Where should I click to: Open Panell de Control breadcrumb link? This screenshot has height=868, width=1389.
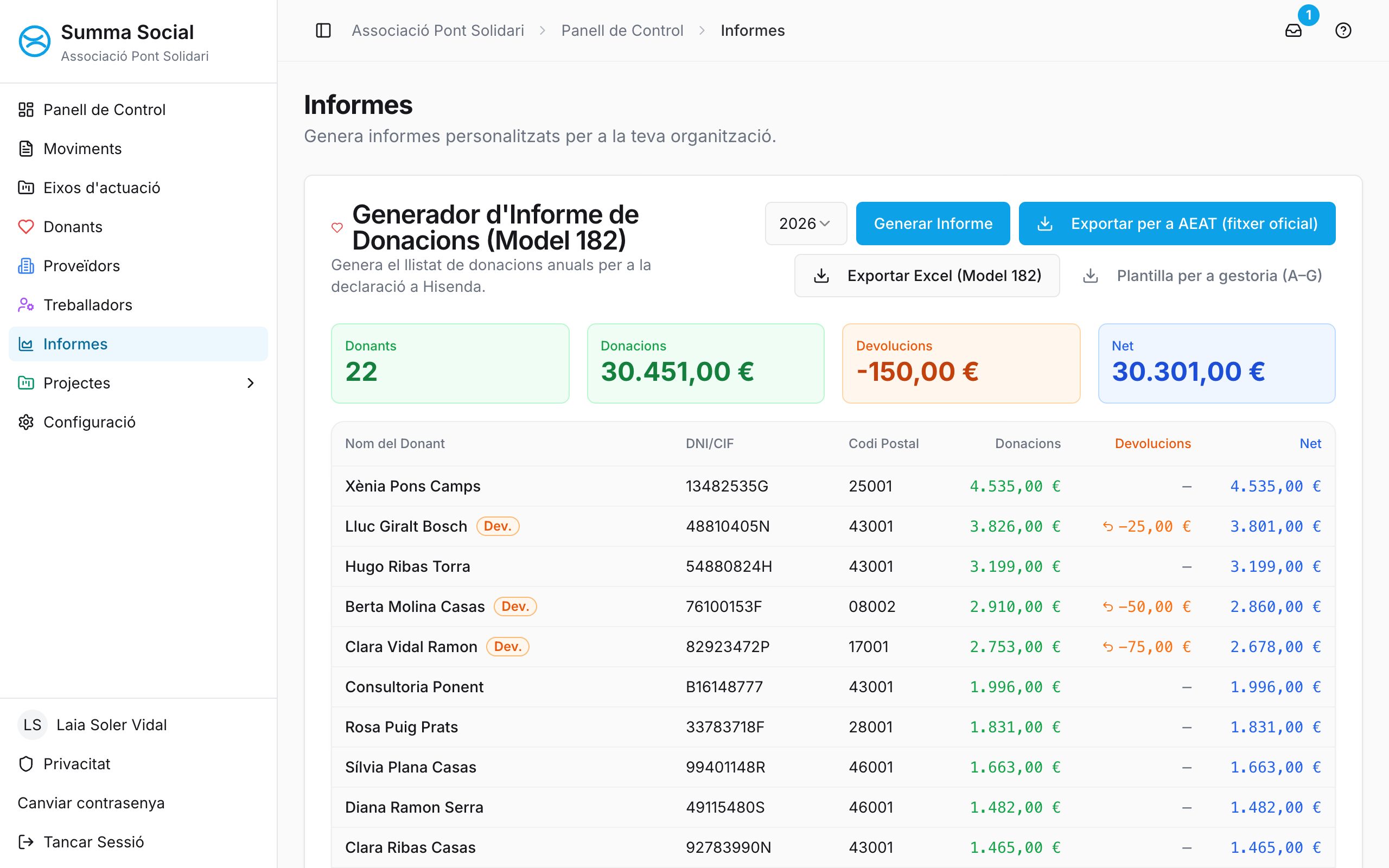coord(622,30)
